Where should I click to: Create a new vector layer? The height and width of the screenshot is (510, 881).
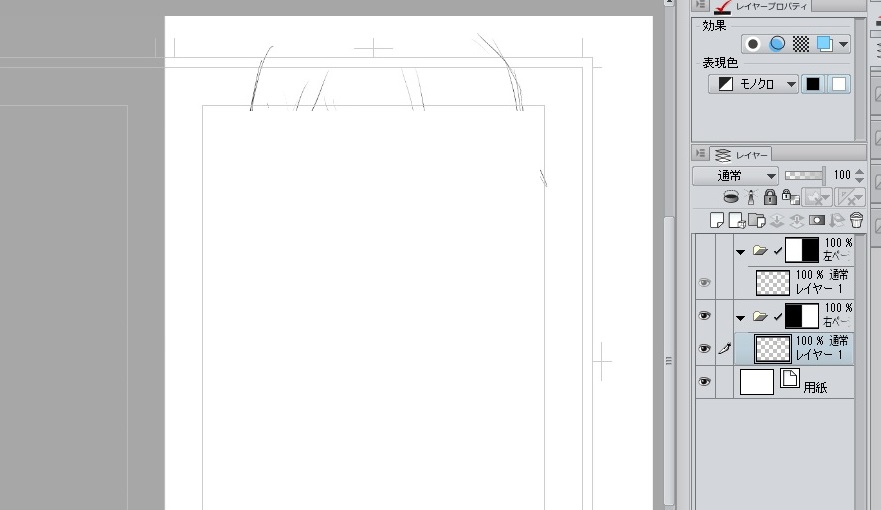click(737, 220)
